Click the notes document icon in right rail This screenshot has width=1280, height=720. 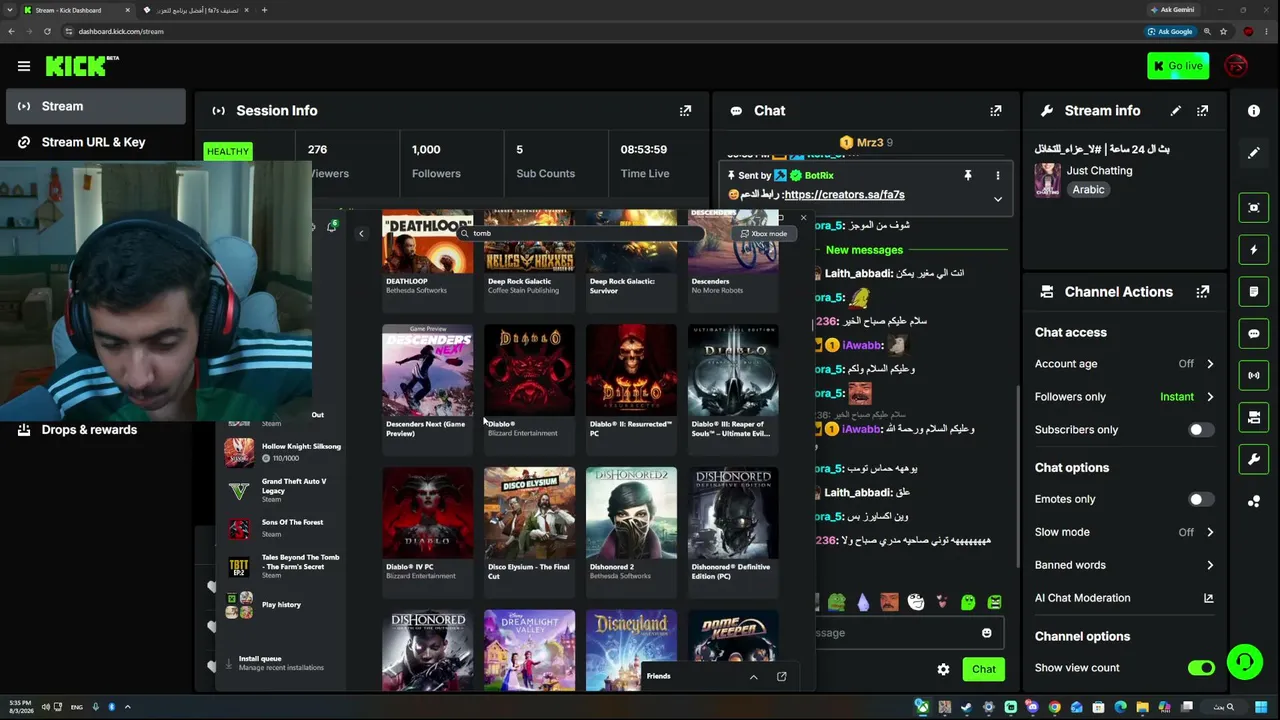1254,292
